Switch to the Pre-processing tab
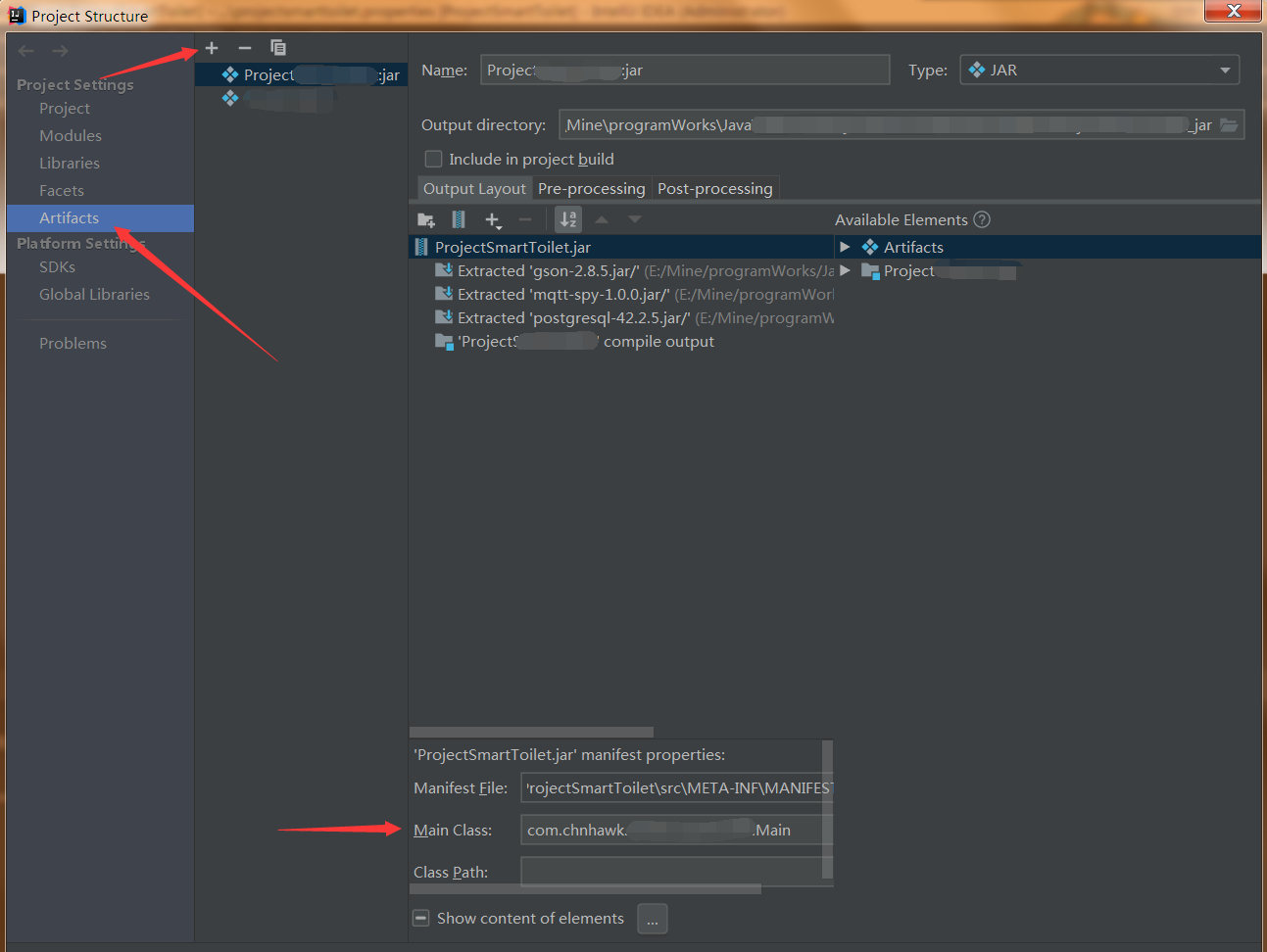This screenshot has width=1267, height=952. click(592, 189)
